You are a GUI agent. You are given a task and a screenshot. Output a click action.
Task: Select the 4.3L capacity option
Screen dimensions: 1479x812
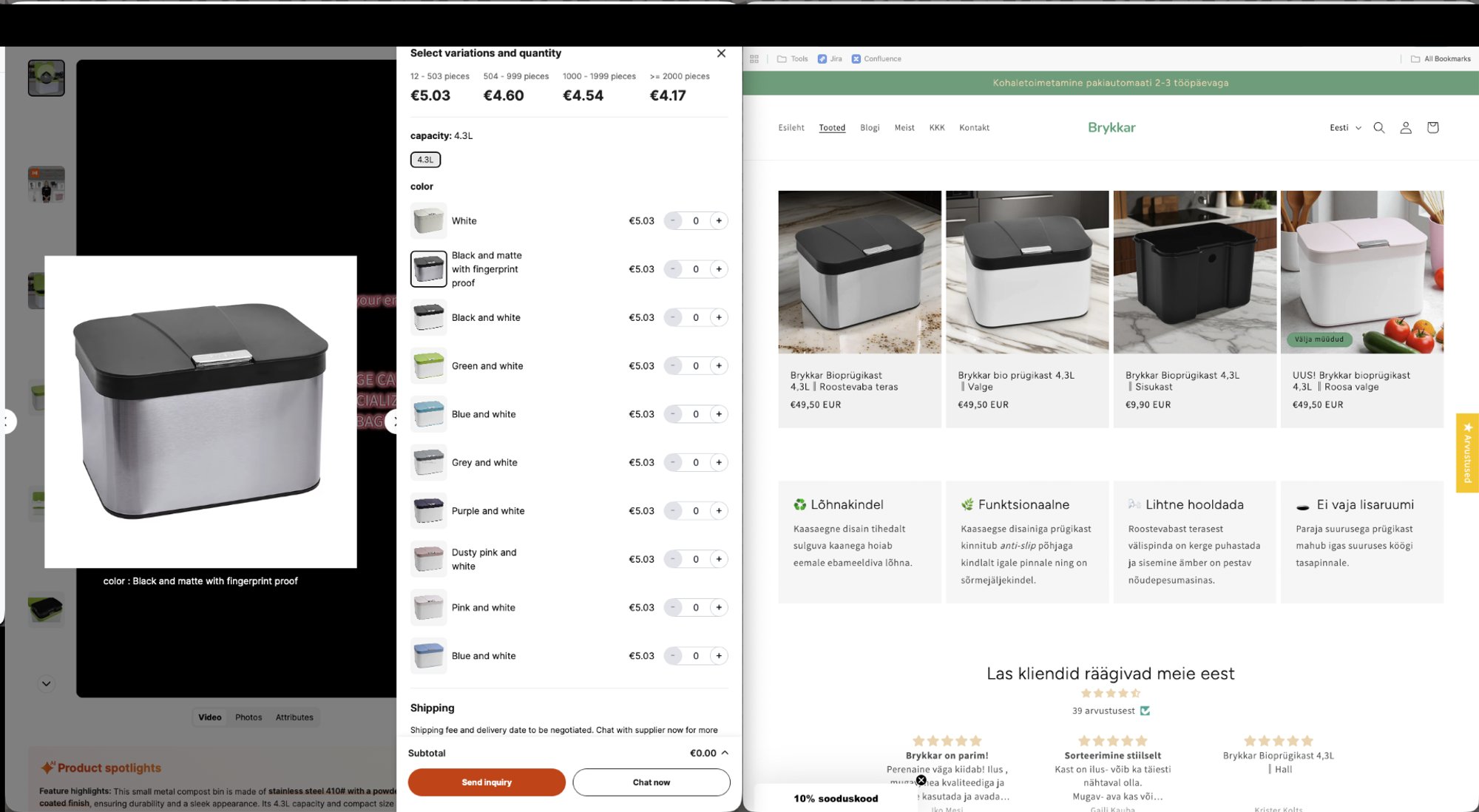point(425,159)
